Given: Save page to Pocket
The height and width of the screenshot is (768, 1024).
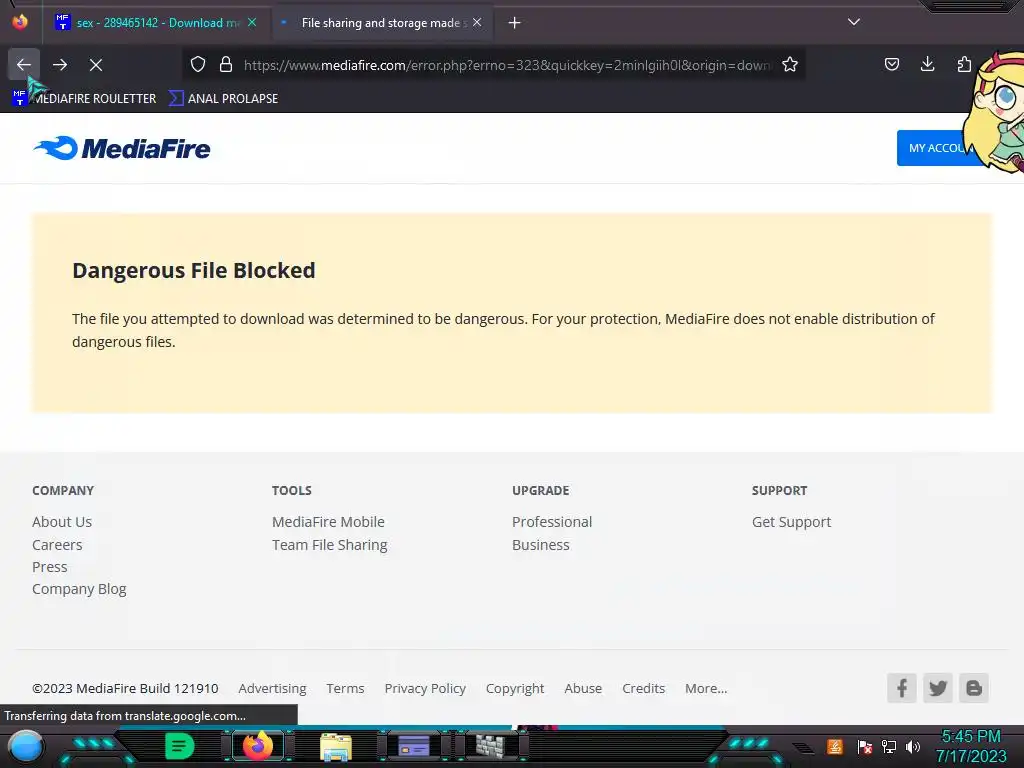Looking at the screenshot, I should tap(892, 65).
